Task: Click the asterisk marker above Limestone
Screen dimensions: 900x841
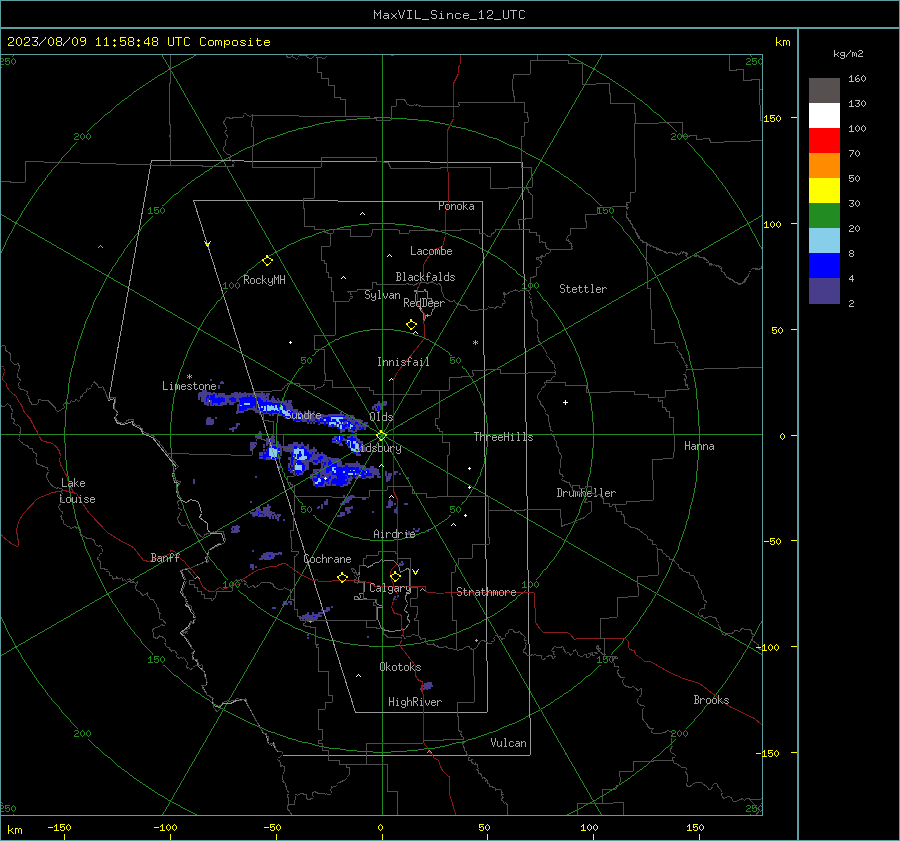Action: click(189, 377)
